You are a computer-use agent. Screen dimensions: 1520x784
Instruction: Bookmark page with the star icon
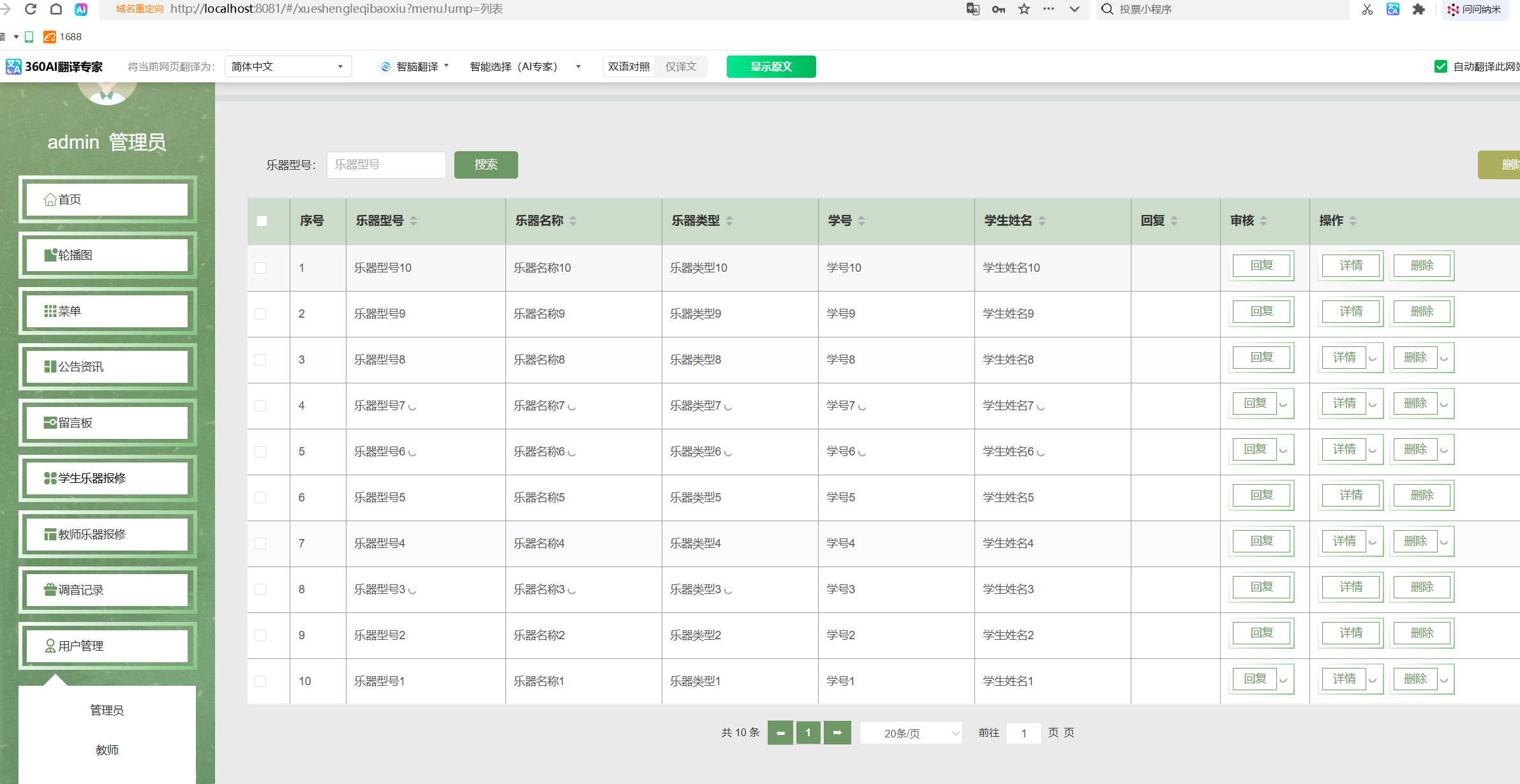1024,9
